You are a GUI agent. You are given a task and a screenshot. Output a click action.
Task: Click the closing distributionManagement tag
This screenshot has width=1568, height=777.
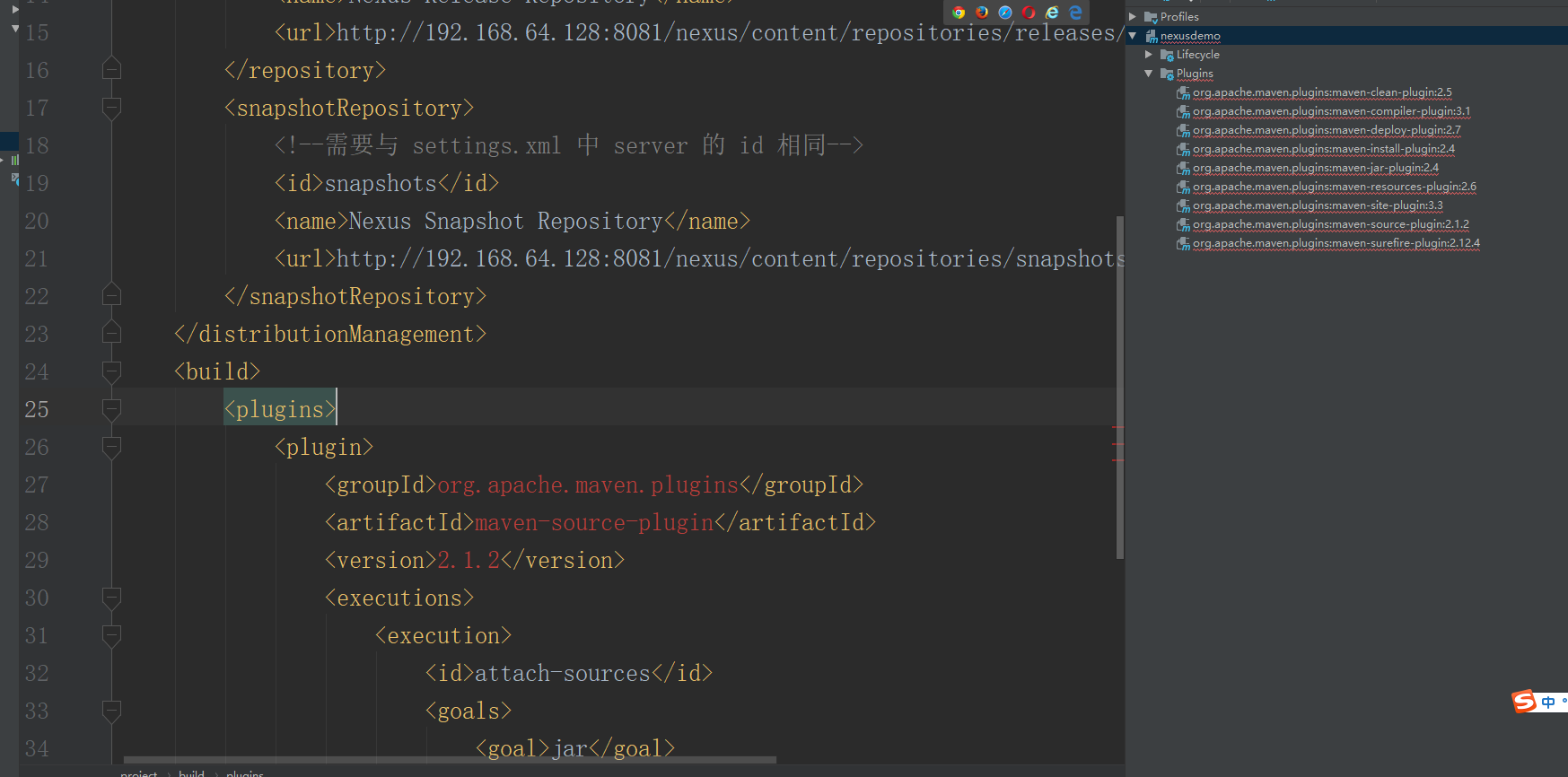[x=330, y=334]
